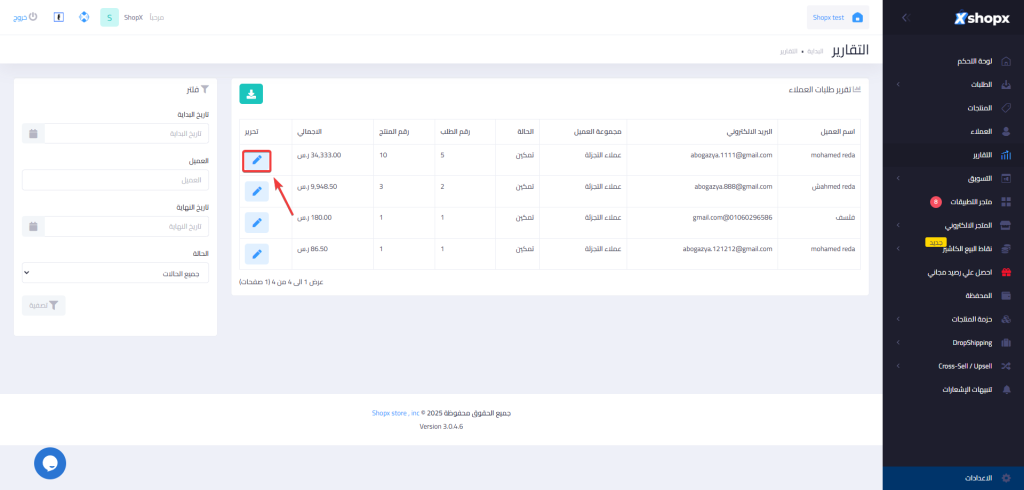
Task: Open the end date calendar picker
Action: (x=33, y=227)
